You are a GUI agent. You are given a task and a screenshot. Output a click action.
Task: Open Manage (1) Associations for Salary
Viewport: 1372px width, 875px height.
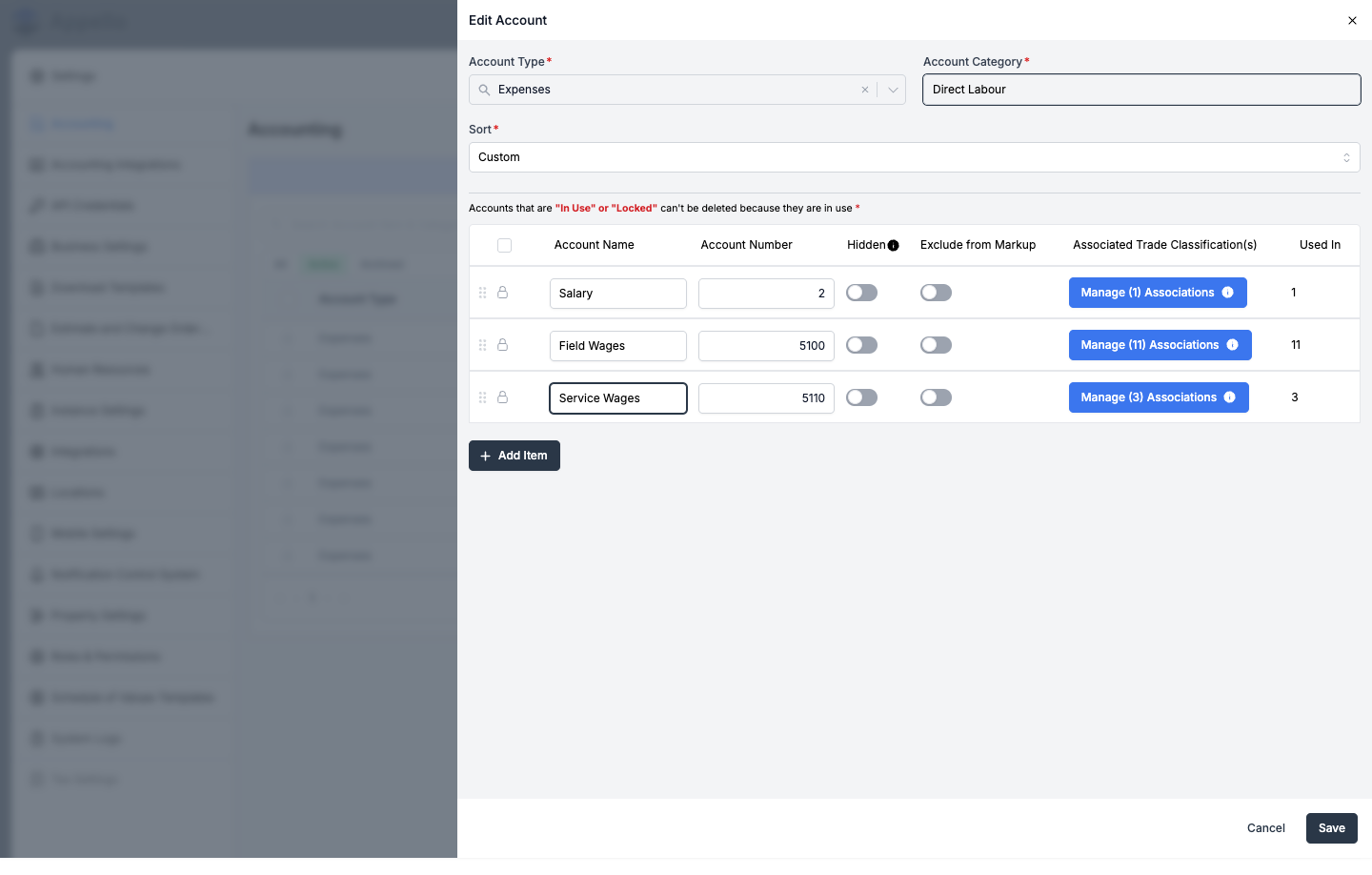(1158, 293)
